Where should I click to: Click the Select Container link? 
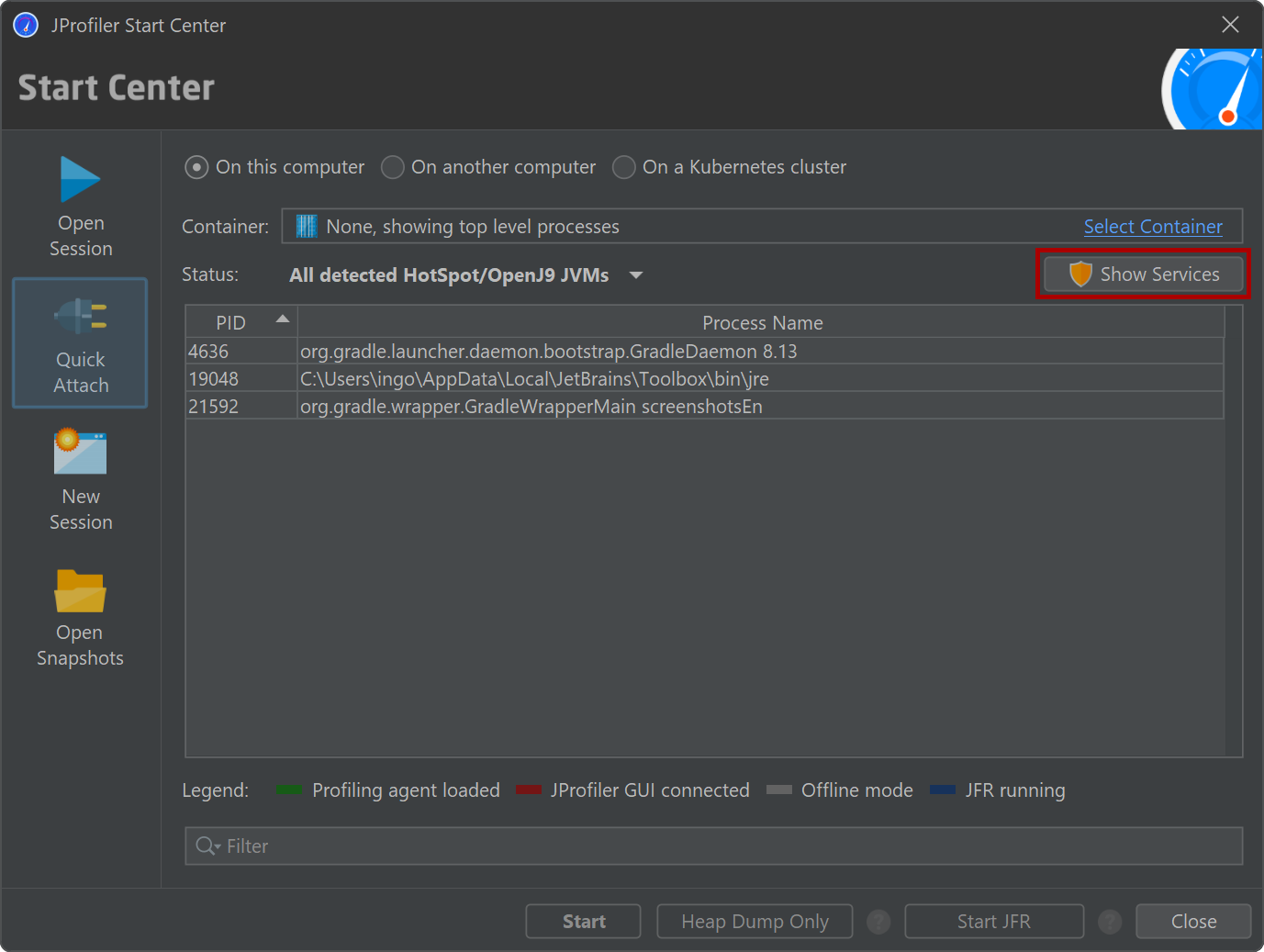1152,227
